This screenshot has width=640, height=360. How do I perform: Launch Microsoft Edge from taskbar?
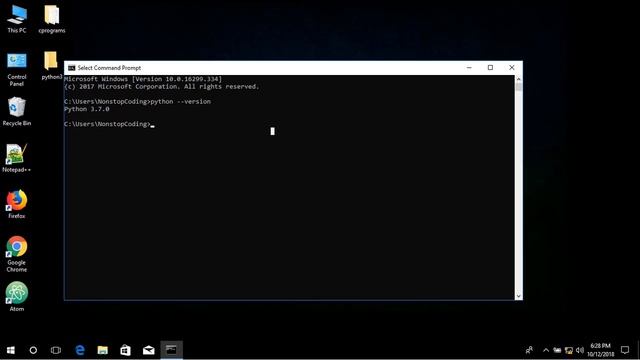pos(80,350)
